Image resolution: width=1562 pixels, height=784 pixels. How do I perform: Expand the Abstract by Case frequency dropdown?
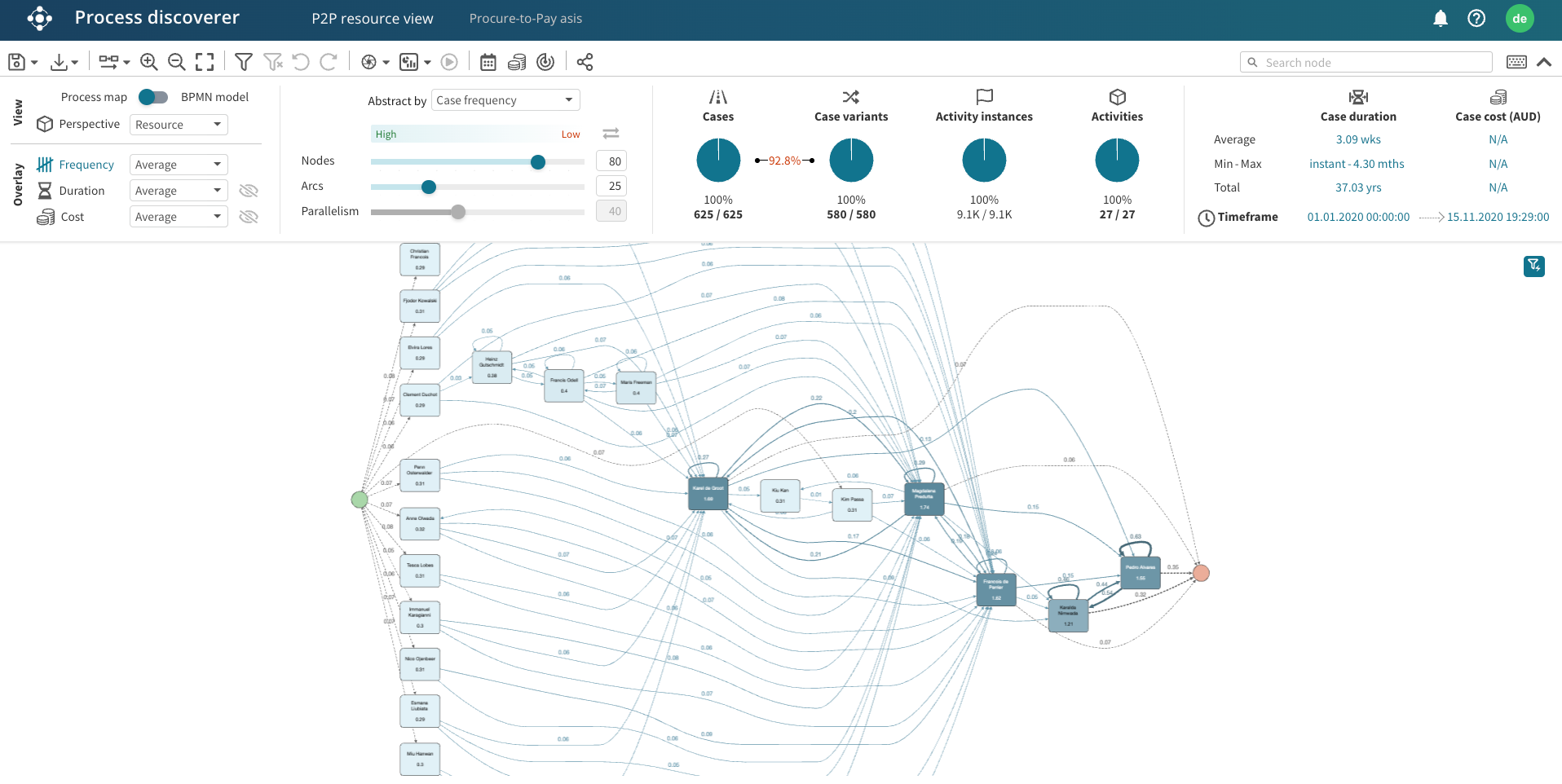click(x=505, y=100)
